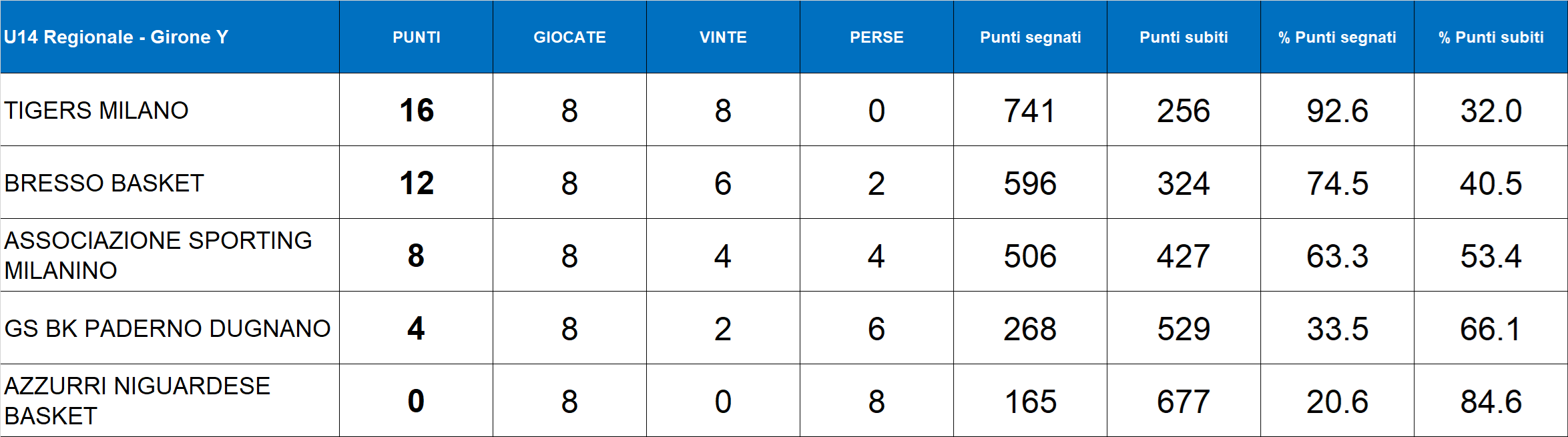Click the Tigers Milano 16 points cell
Viewport: 1568px width, 437px height.
417,110
